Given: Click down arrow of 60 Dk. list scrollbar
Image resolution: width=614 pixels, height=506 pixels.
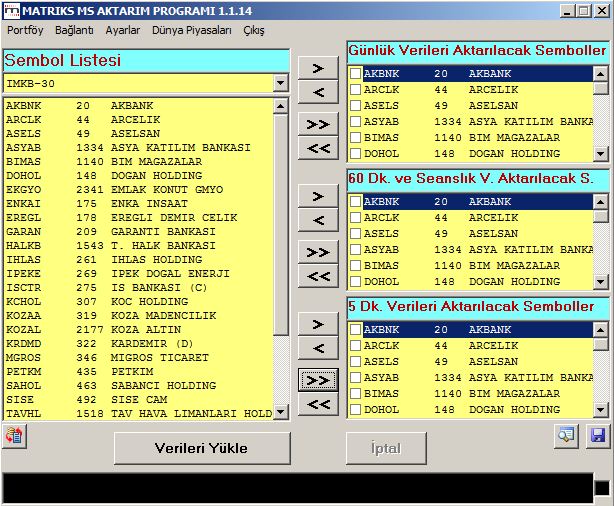Looking at the screenshot, I should [x=601, y=282].
